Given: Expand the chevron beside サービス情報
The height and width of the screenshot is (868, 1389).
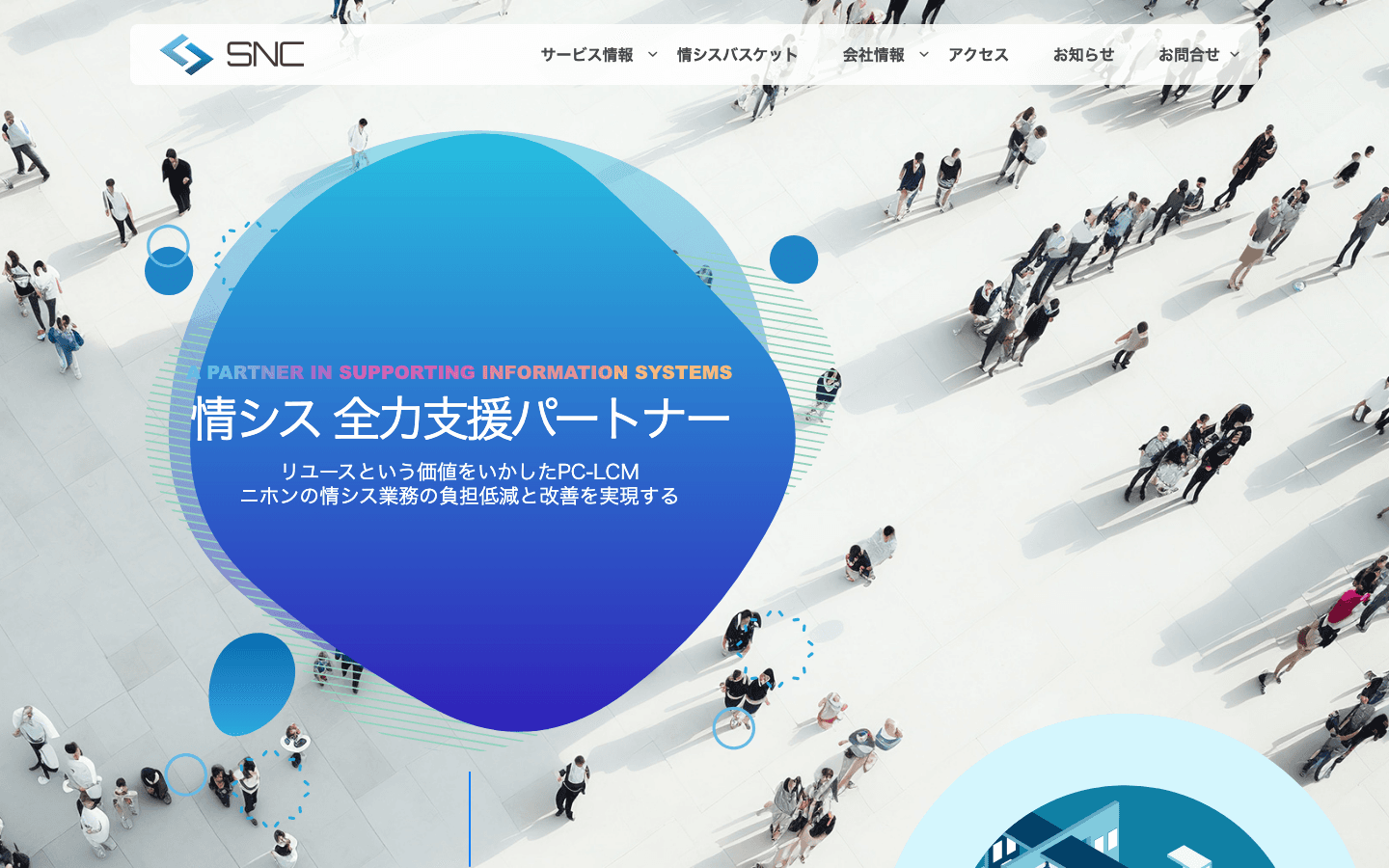Looking at the screenshot, I should point(653,55).
